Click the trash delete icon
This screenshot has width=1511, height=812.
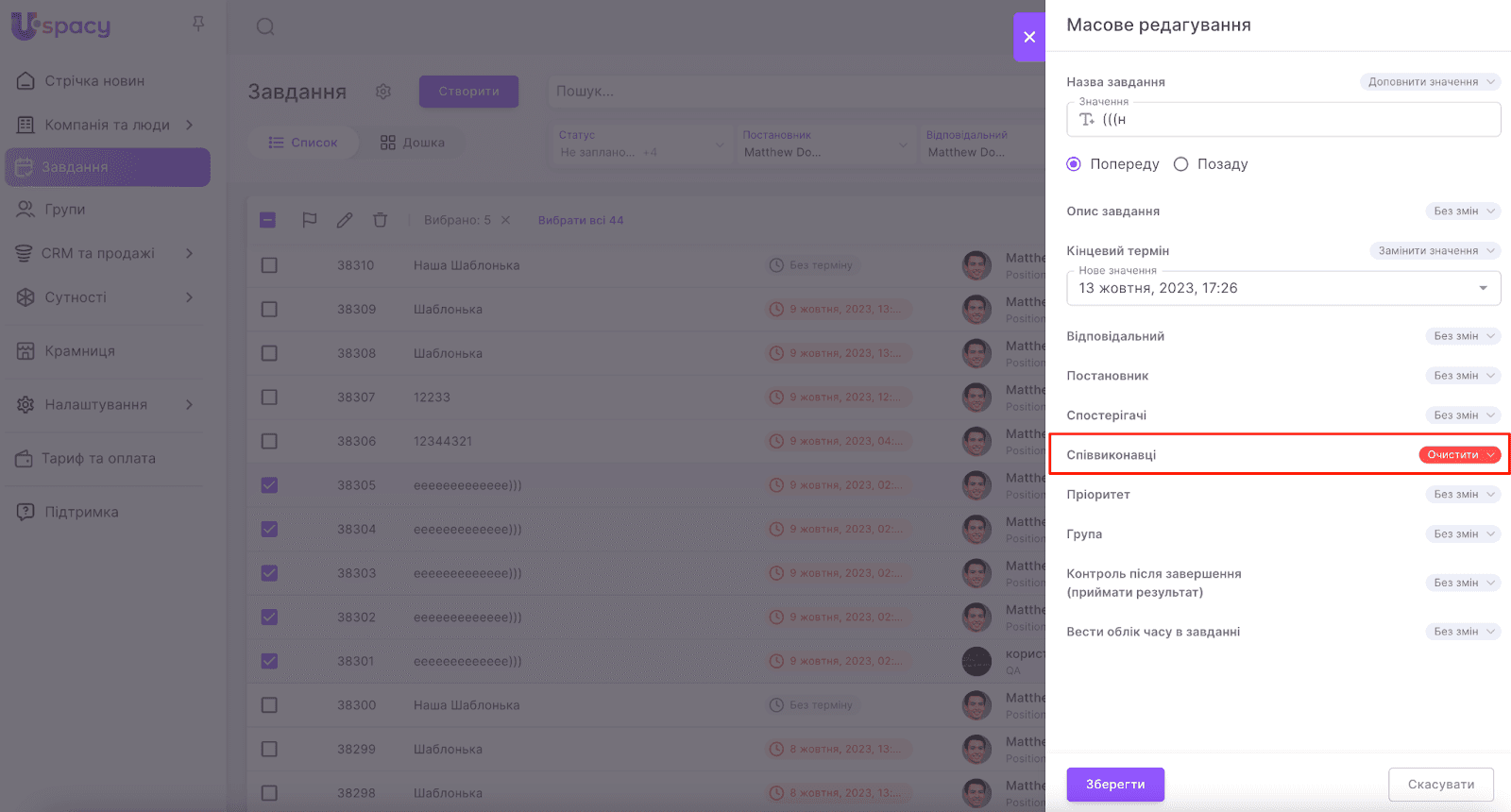[x=380, y=220]
